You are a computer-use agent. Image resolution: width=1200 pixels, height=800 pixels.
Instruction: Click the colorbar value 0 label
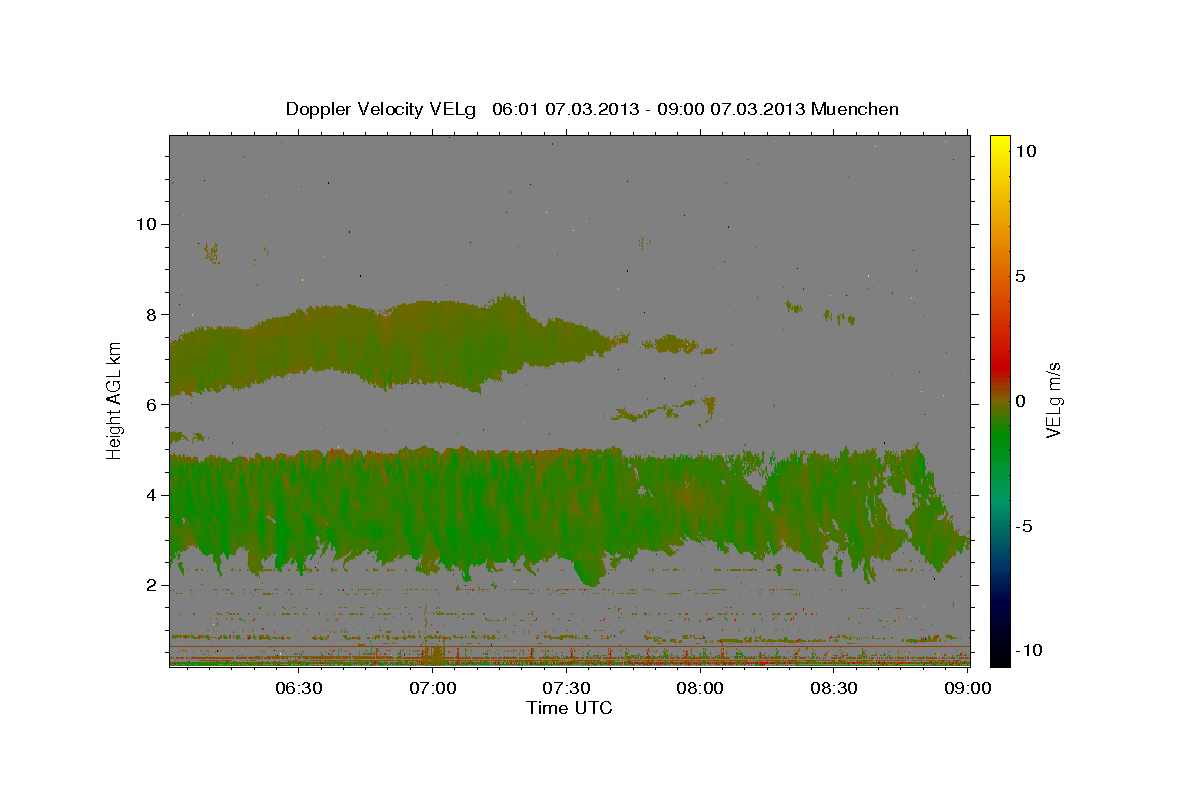pyautogui.click(x=1020, y=401)
